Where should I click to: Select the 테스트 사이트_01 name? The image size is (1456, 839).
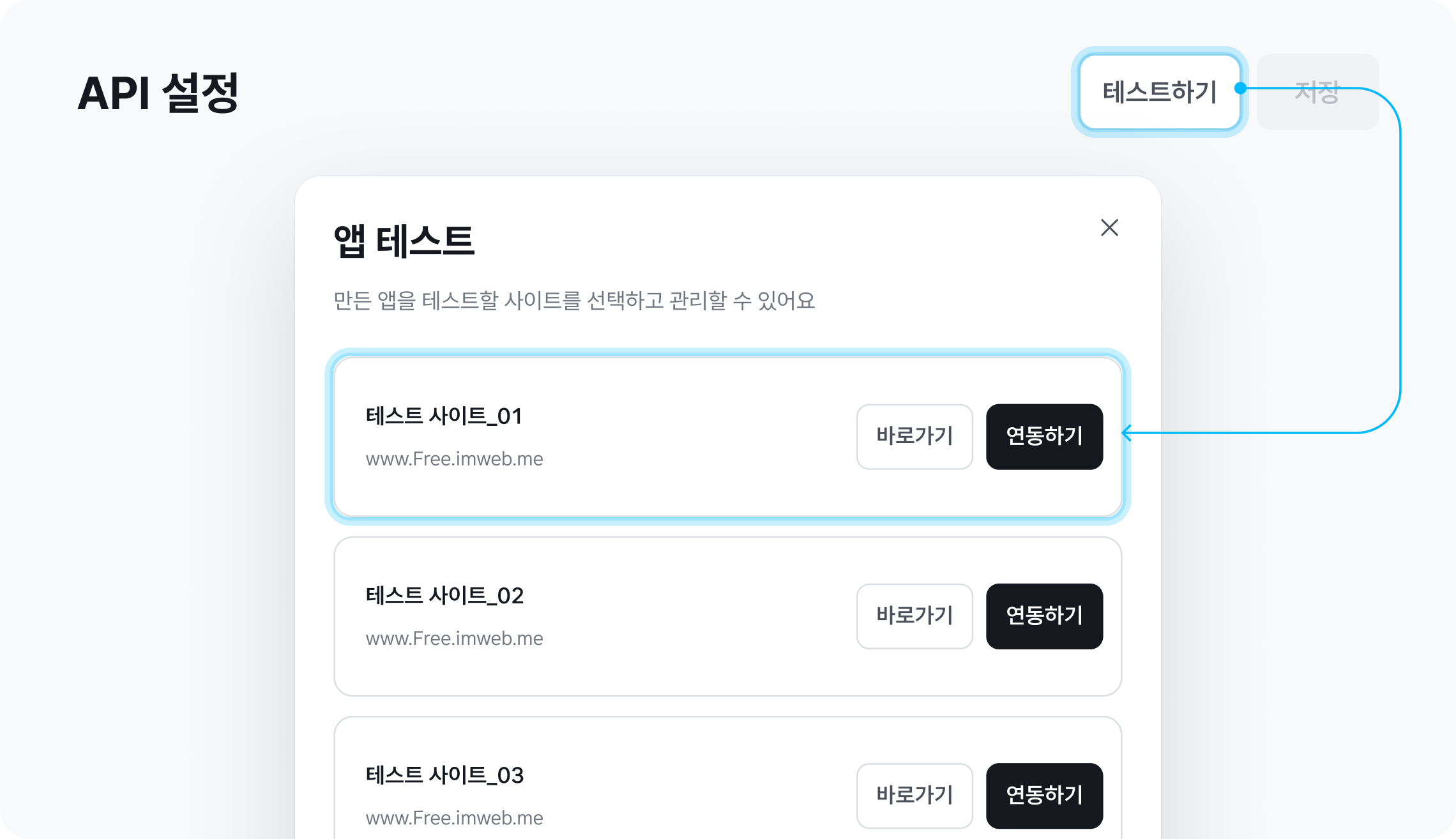444,416
